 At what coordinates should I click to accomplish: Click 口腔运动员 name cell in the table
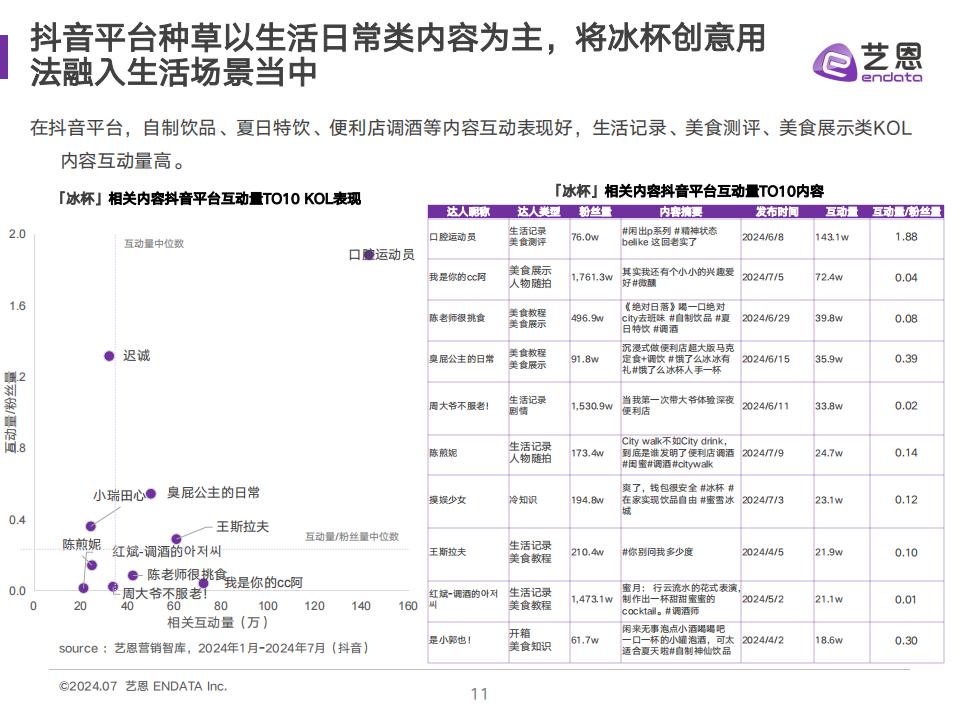pyautogui.click(x=452, y=237)
